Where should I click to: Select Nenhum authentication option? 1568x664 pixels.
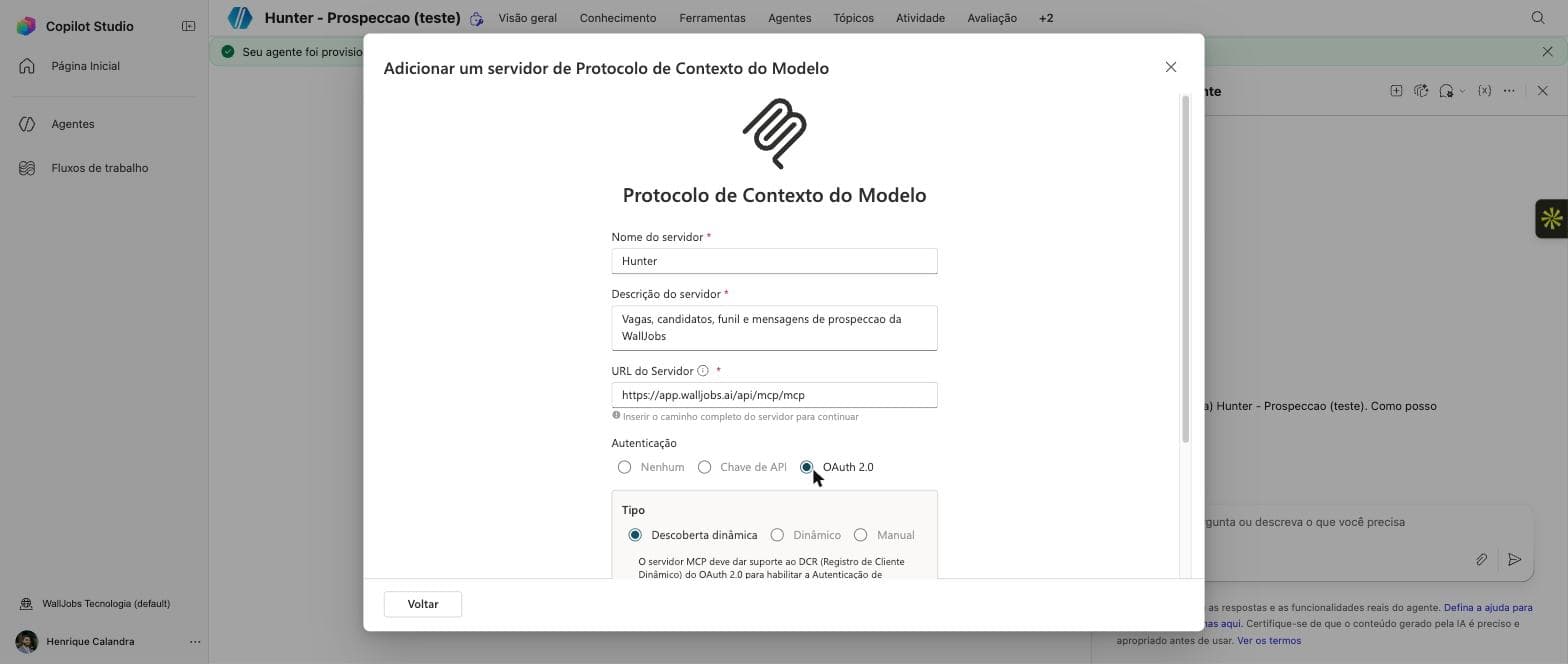coord(625,467)
